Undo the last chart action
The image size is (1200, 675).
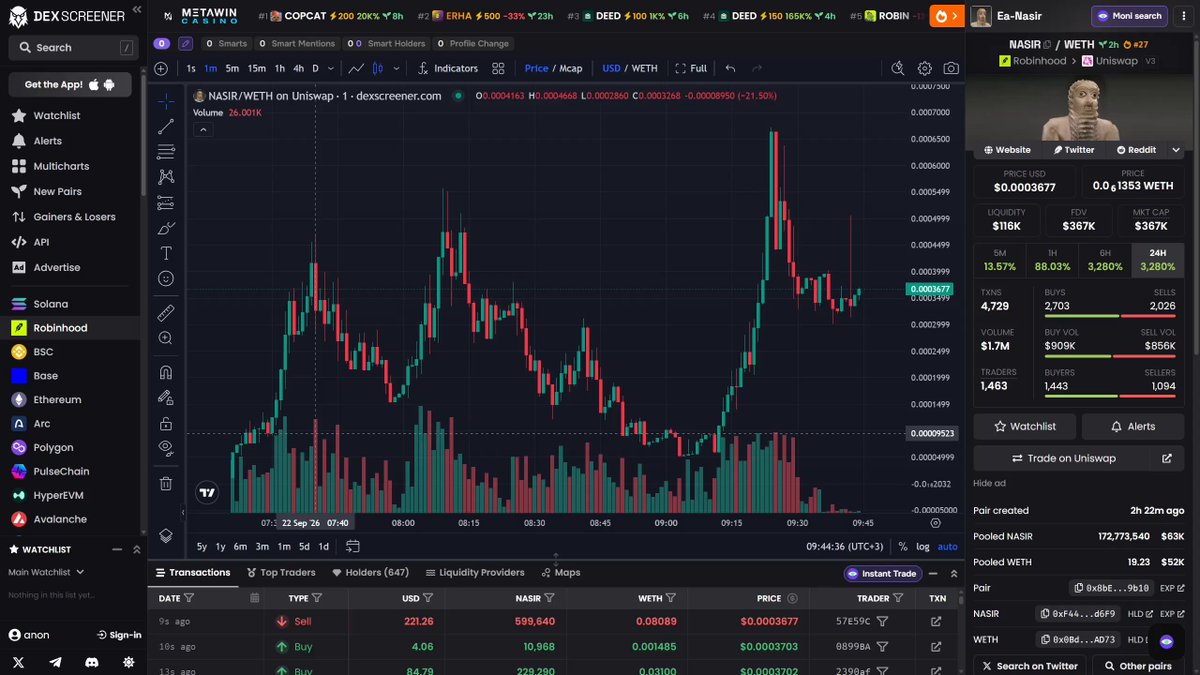(730, 68)
